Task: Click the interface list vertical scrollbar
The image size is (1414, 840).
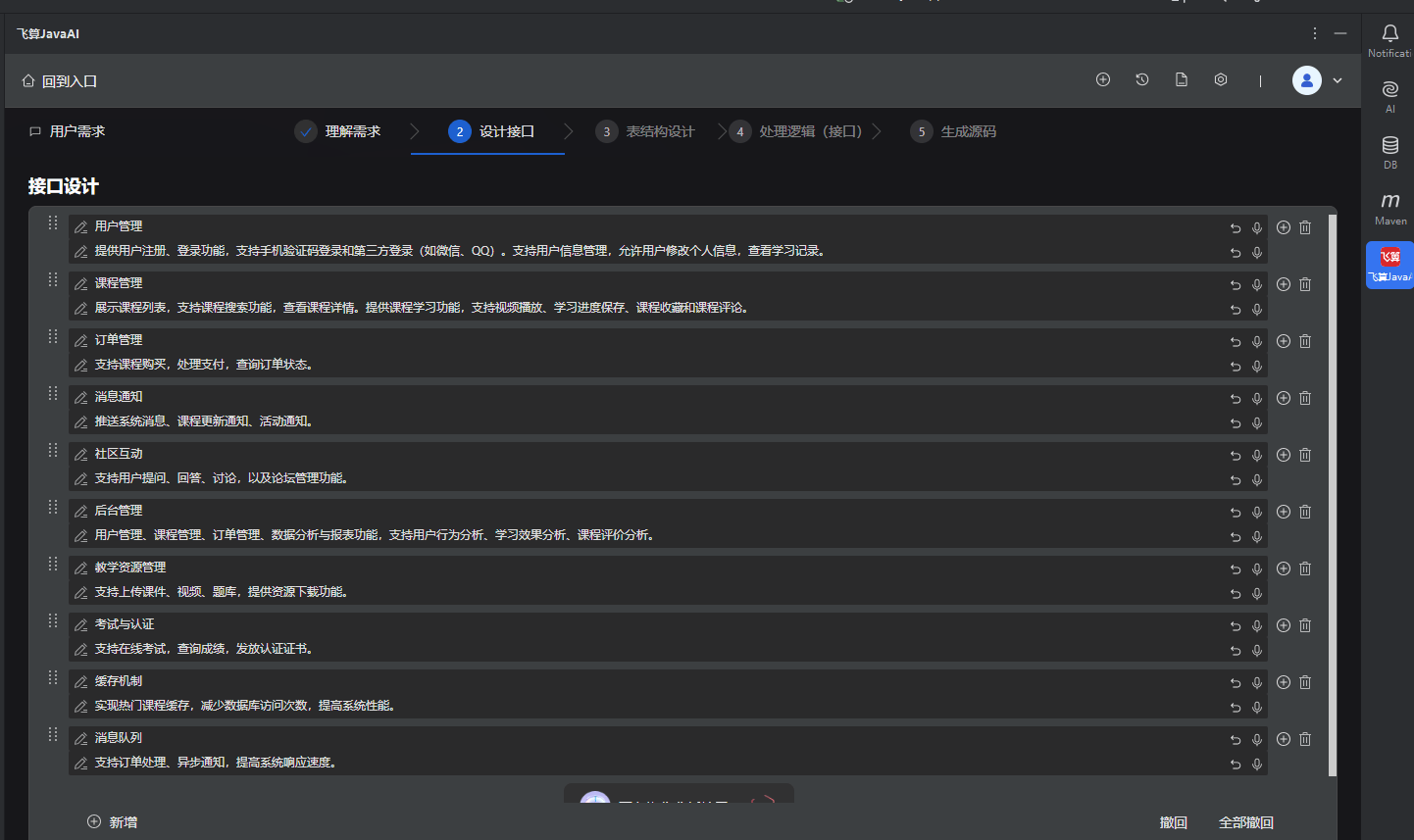Action: [x=1333, y=495]
